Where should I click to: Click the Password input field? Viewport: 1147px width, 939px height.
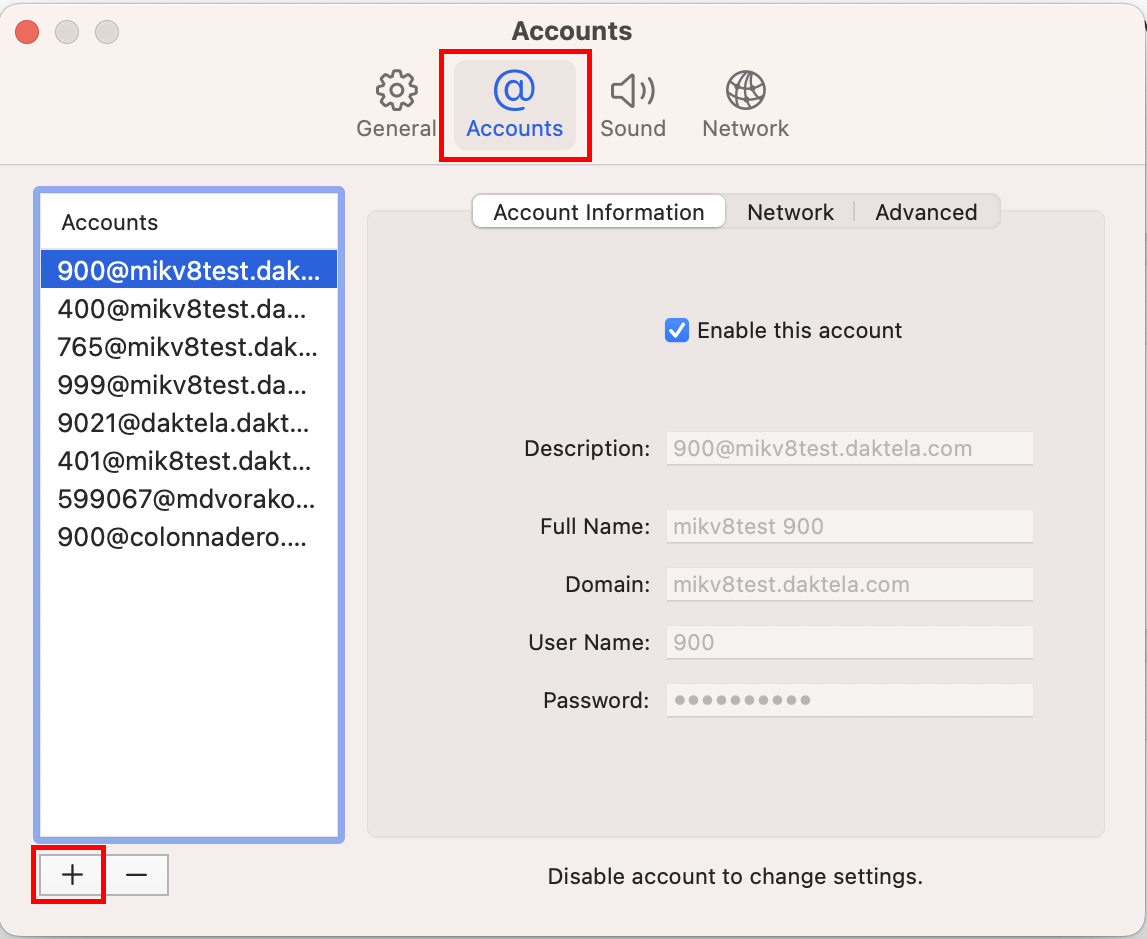coord(849,700)
